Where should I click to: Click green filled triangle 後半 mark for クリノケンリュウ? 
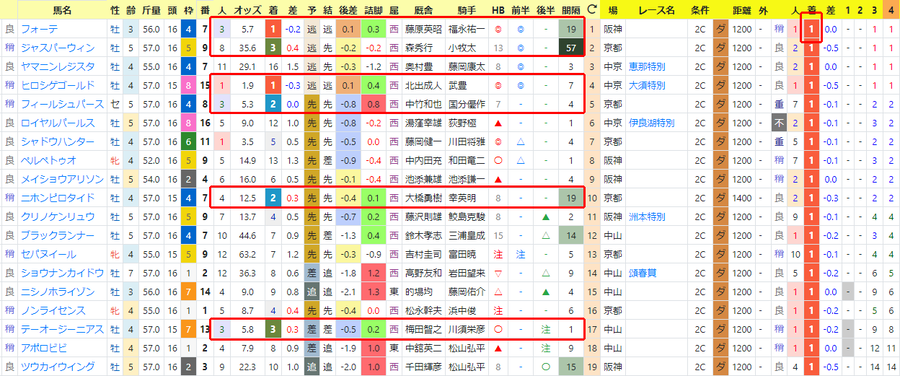pyautogui.click(x=545, y=216)
